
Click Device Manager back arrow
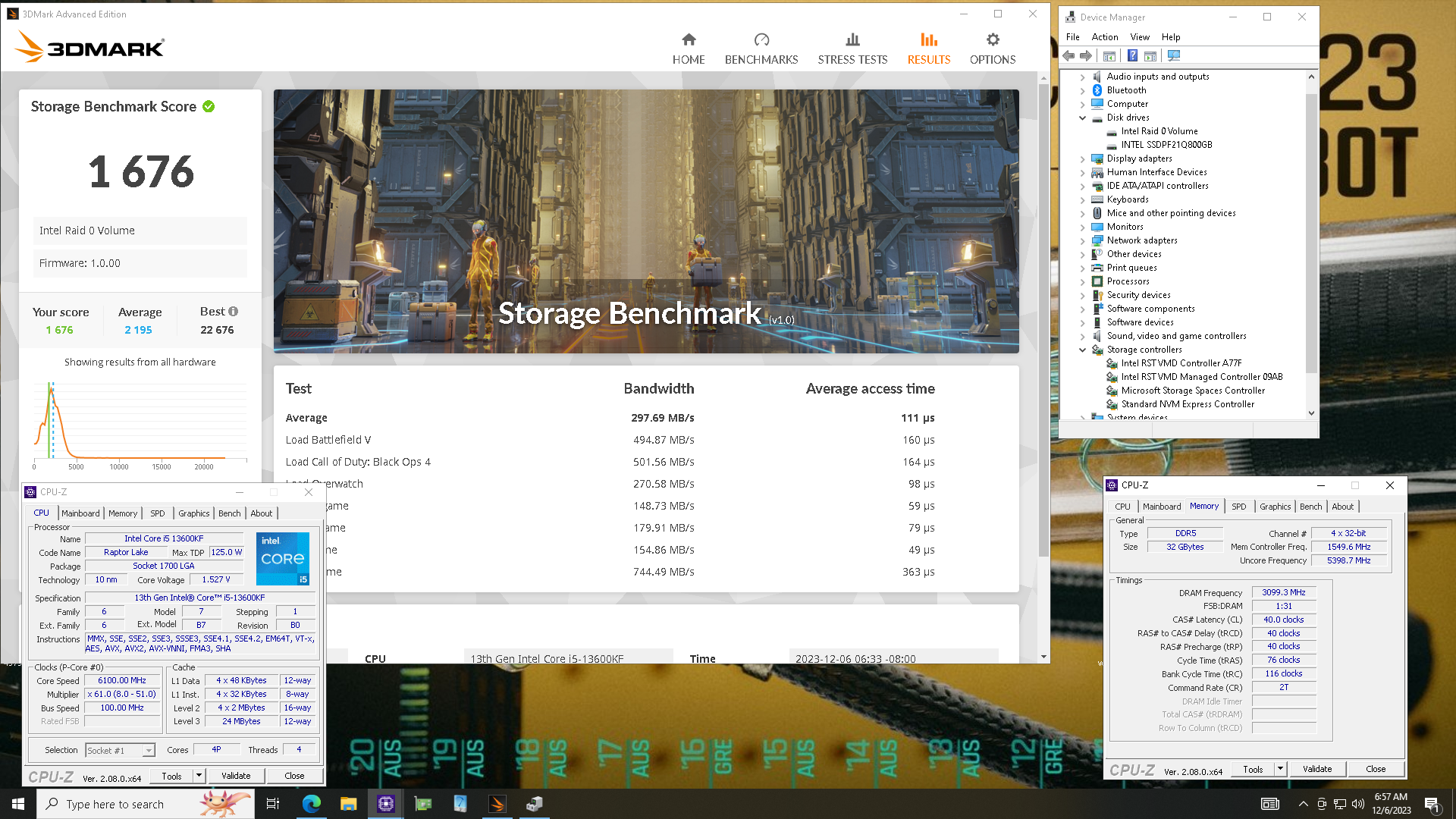[x=1068, y=56]
